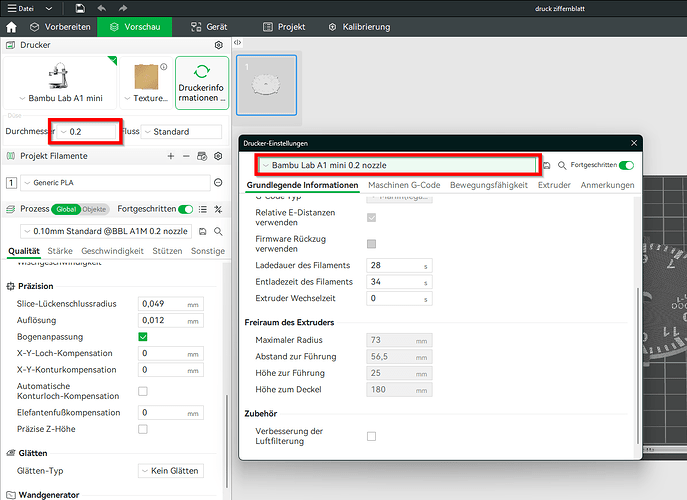Enable Präzise Z-Höhe checkbox
Screen dimensions: 687x500
pyautogui.click(x=143, y=429)
